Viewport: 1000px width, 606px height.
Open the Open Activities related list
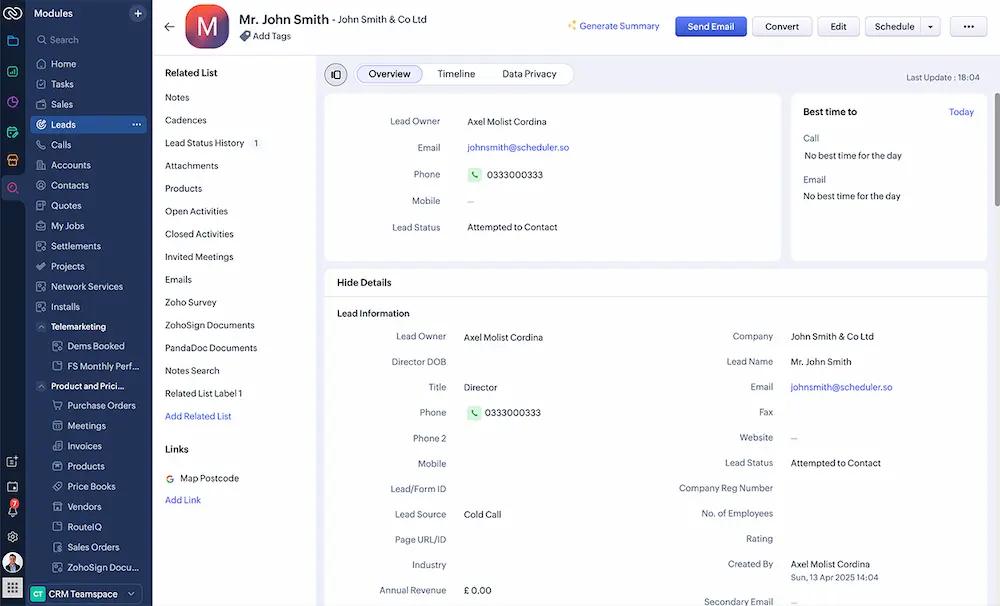click(196, 211)
